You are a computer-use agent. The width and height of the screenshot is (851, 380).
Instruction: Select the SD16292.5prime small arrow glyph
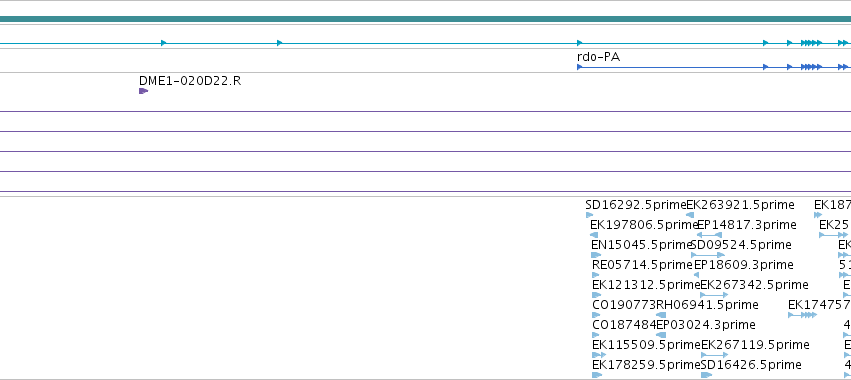click(589, 215)
